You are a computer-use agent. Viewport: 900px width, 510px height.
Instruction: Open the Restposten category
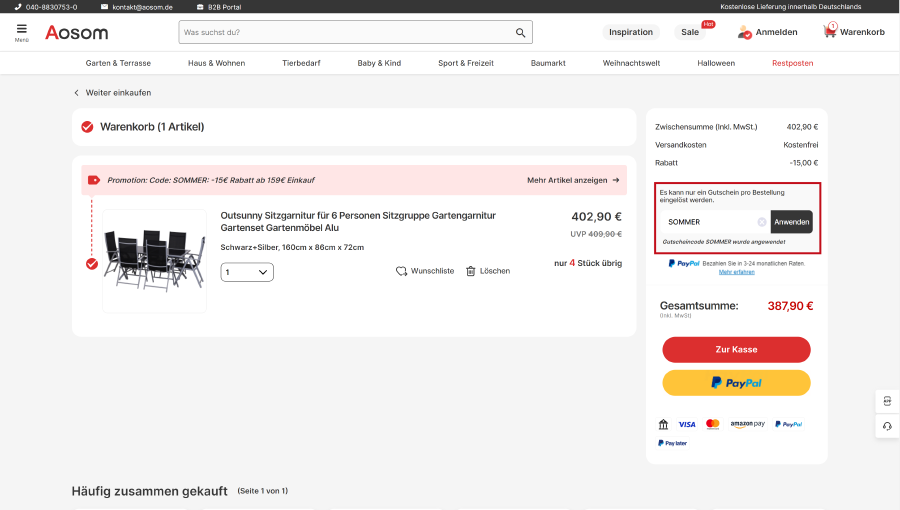coord(792,63)
